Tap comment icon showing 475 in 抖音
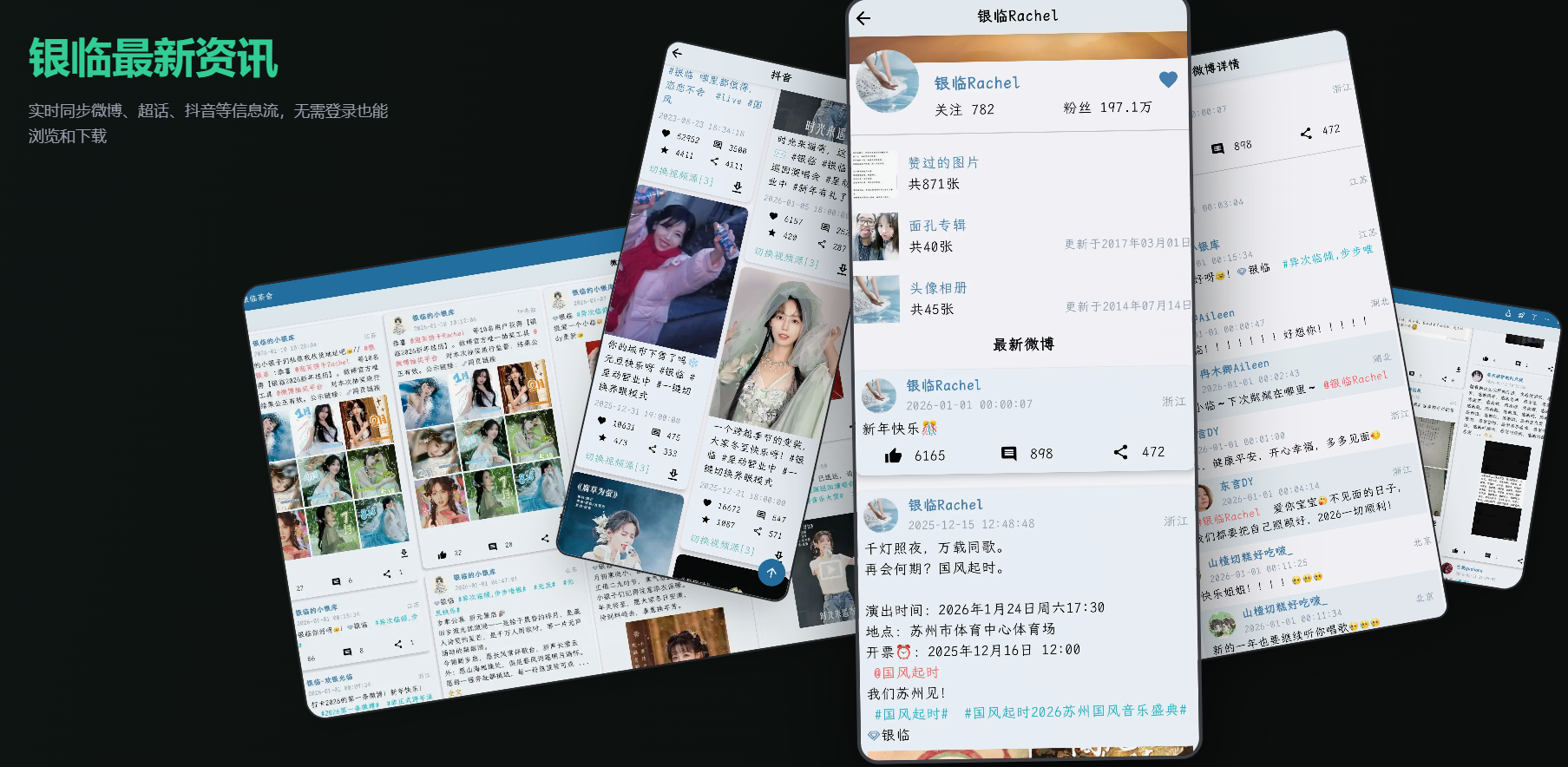Image resolution: width=1568 pixels, height=767 pixels. pyautogui.click(x=655, y=432)
